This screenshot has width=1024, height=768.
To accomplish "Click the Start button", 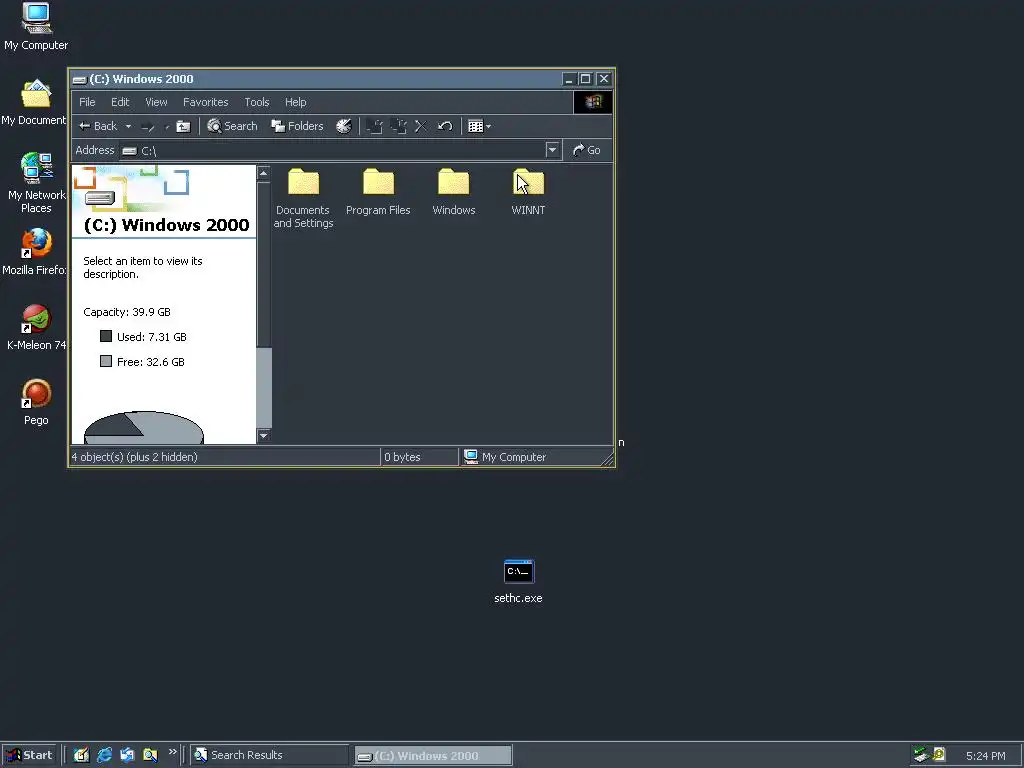I will point(29,756).
